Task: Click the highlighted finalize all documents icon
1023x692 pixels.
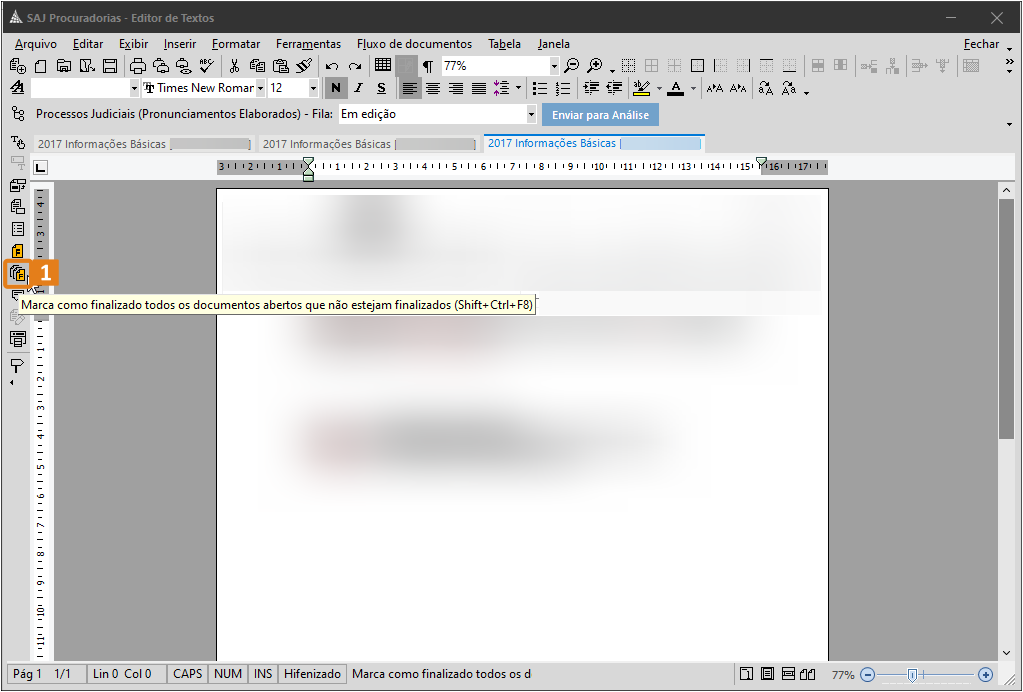Action: click(x=18, y=272)
